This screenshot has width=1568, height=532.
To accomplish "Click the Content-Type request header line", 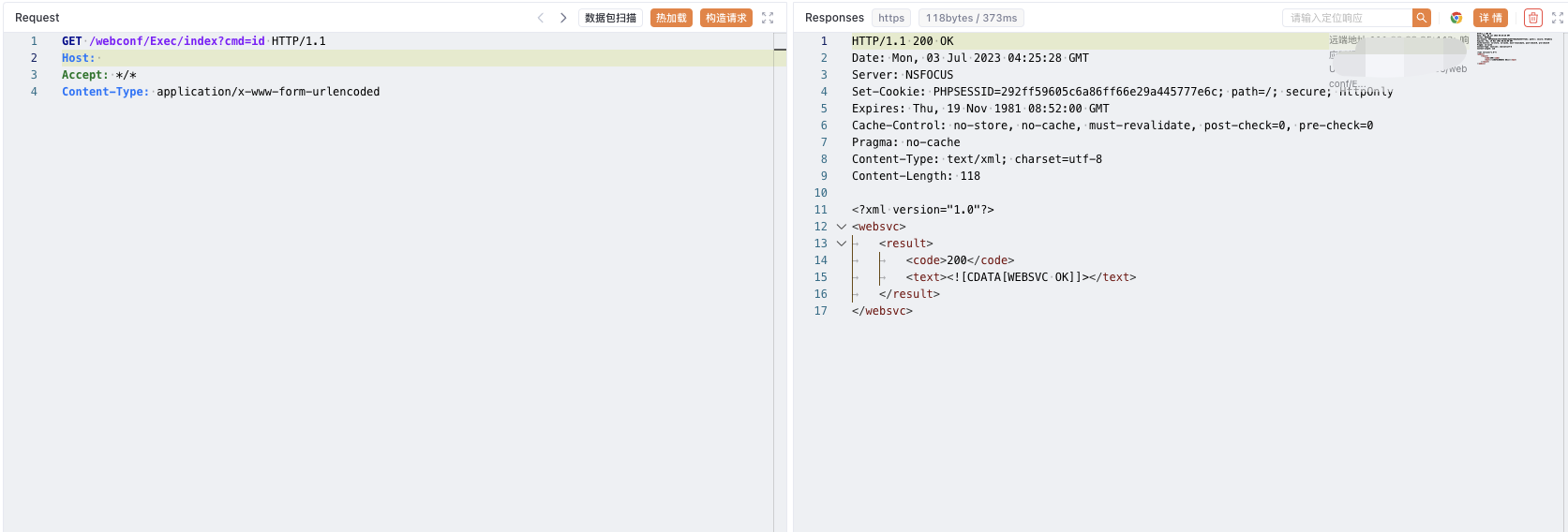I will [x=221, y=92].
